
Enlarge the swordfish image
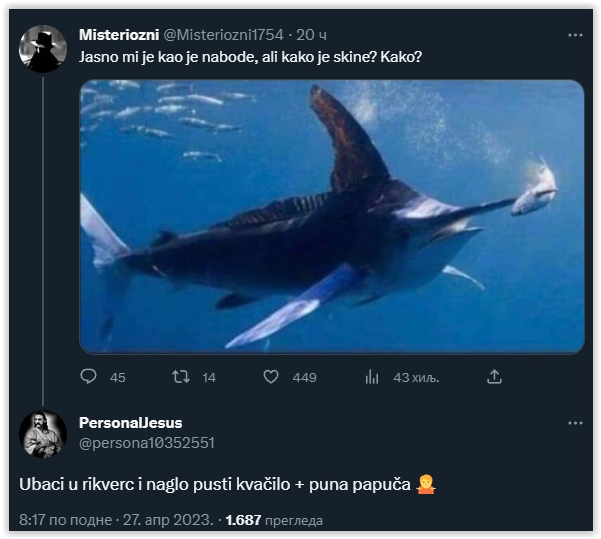coord(331,216)
